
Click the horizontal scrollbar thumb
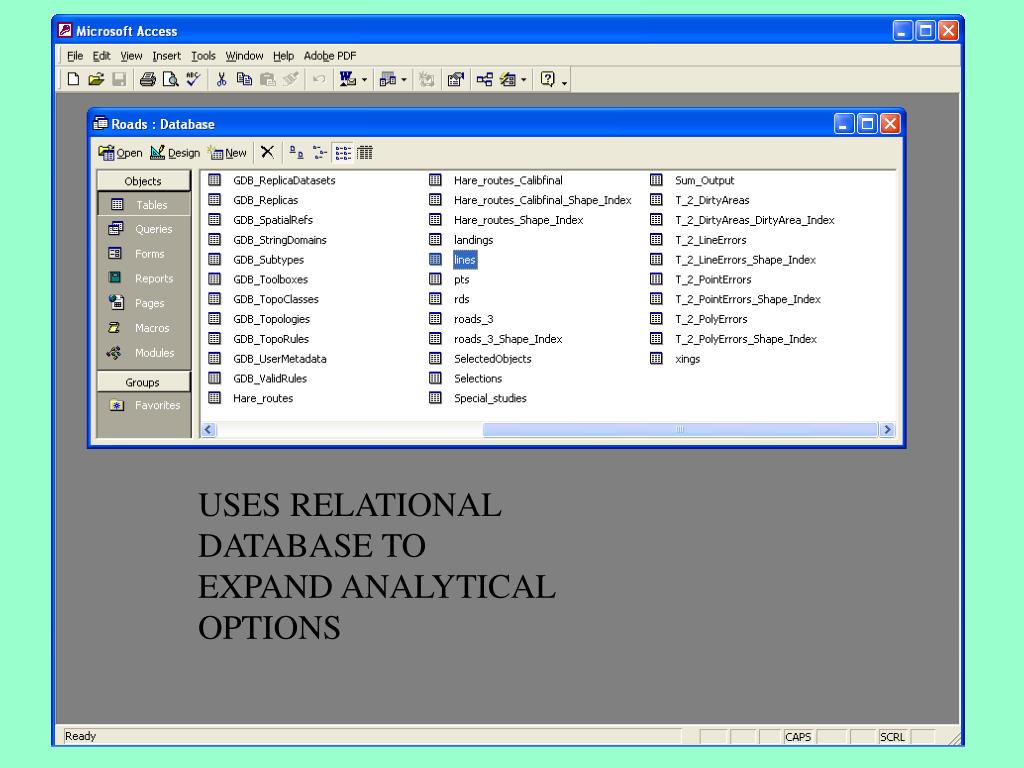coord(680,429)
